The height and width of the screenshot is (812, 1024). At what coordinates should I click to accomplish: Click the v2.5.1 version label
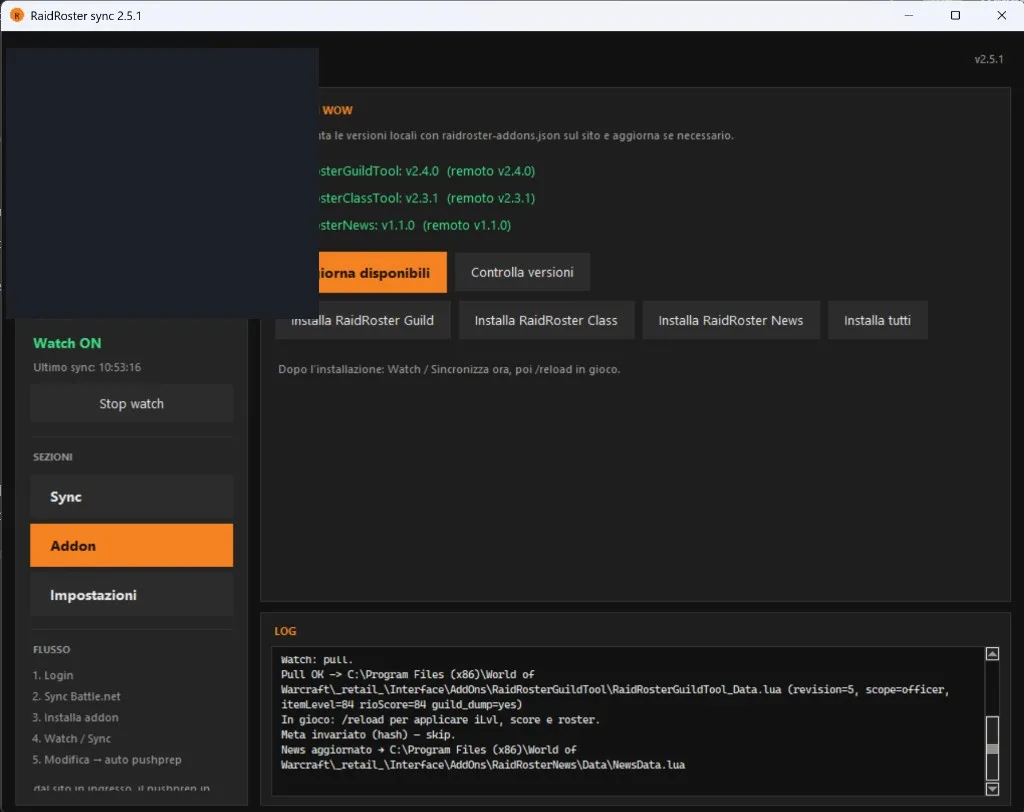(989, 59)
